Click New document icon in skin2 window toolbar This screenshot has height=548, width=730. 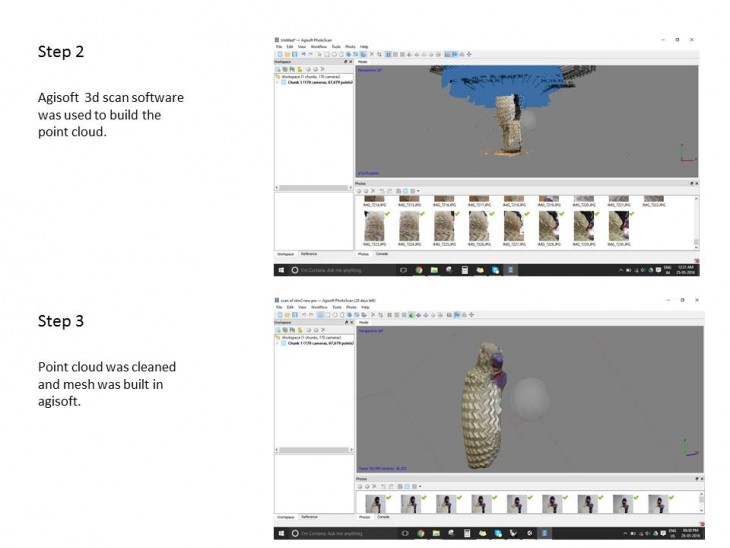click(x=278, y=314)
